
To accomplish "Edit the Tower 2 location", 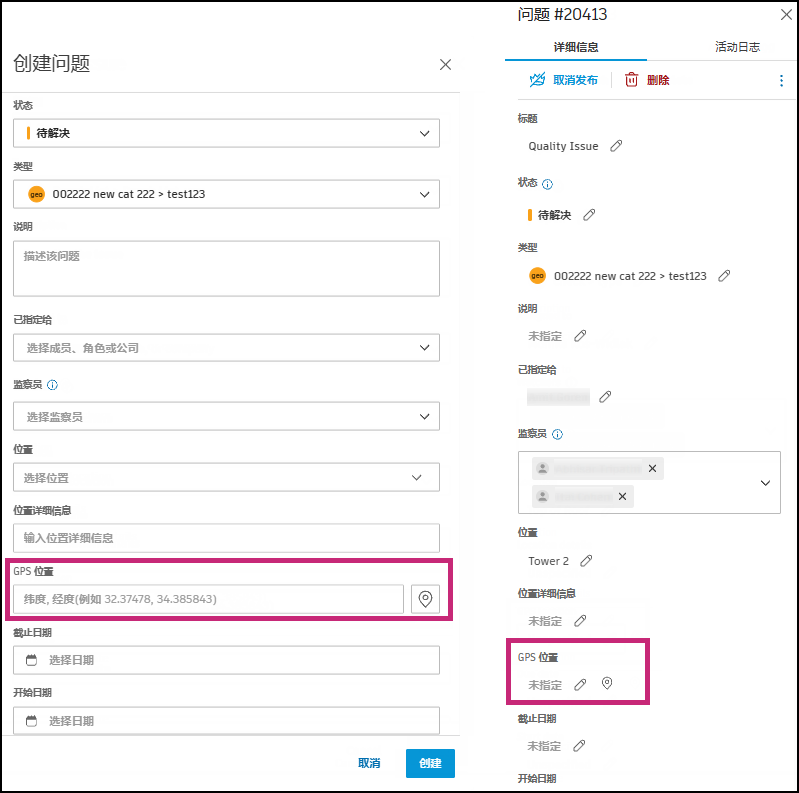I will coord(586,561).
